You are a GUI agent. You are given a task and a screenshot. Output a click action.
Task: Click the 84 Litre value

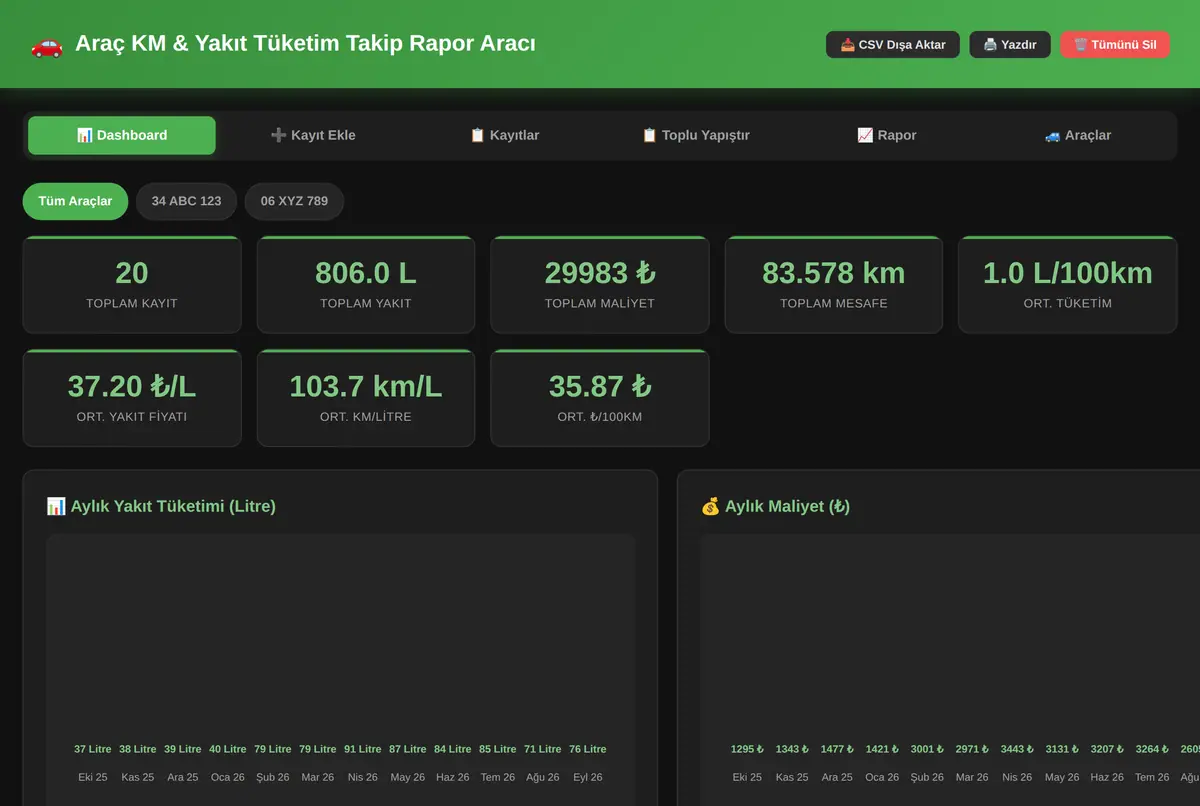[453, 749]
